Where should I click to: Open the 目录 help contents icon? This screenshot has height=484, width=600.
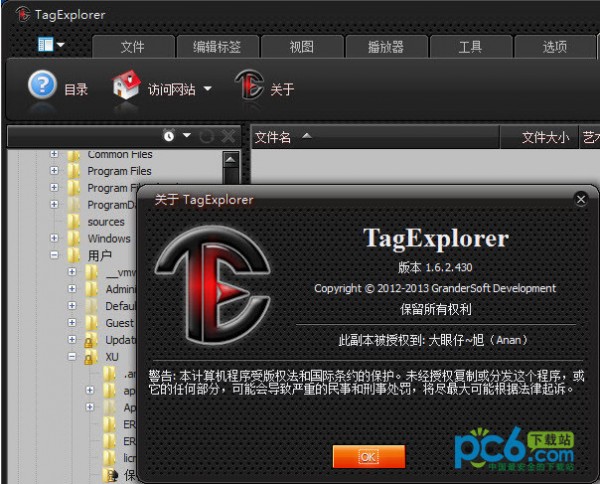tap(42, 85)
